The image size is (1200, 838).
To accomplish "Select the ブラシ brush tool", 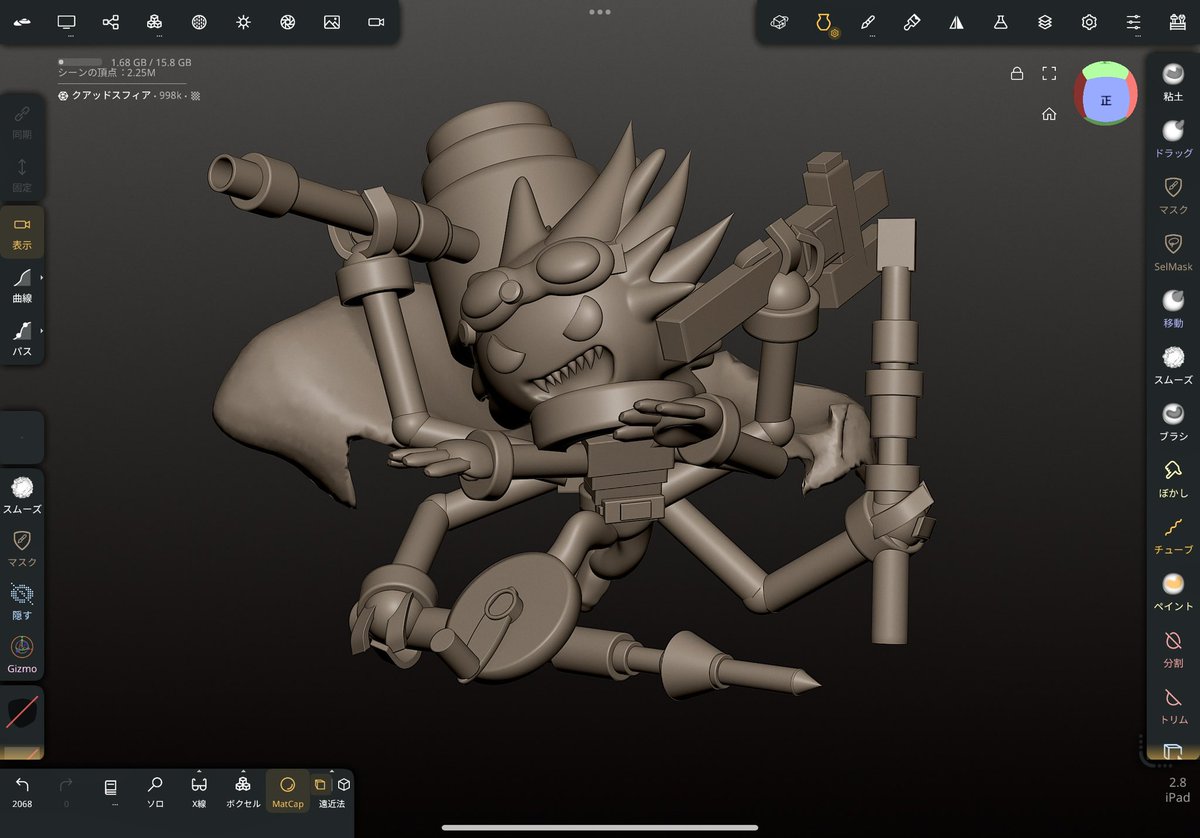I will pos(1174,421).
